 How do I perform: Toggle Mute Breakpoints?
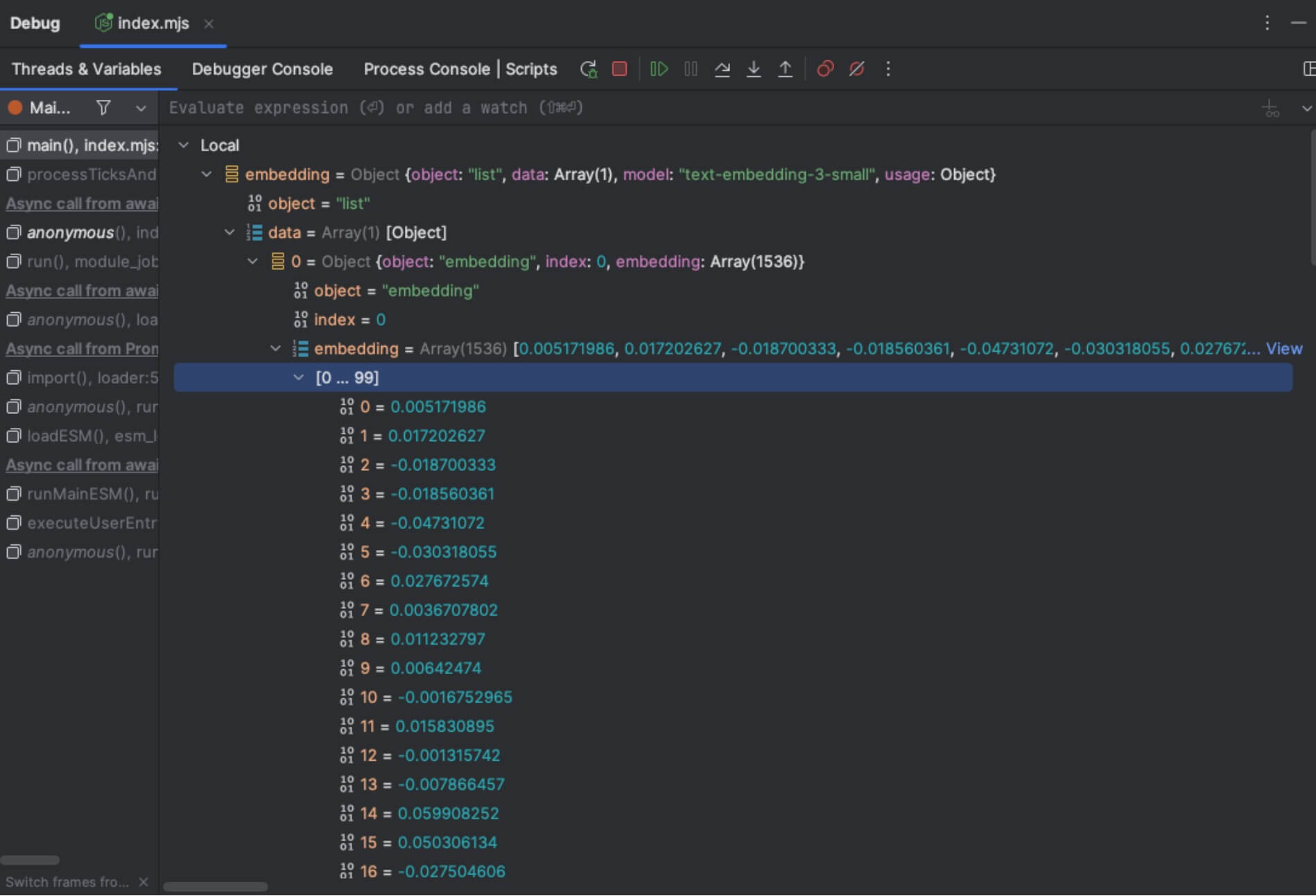(856, 69)
